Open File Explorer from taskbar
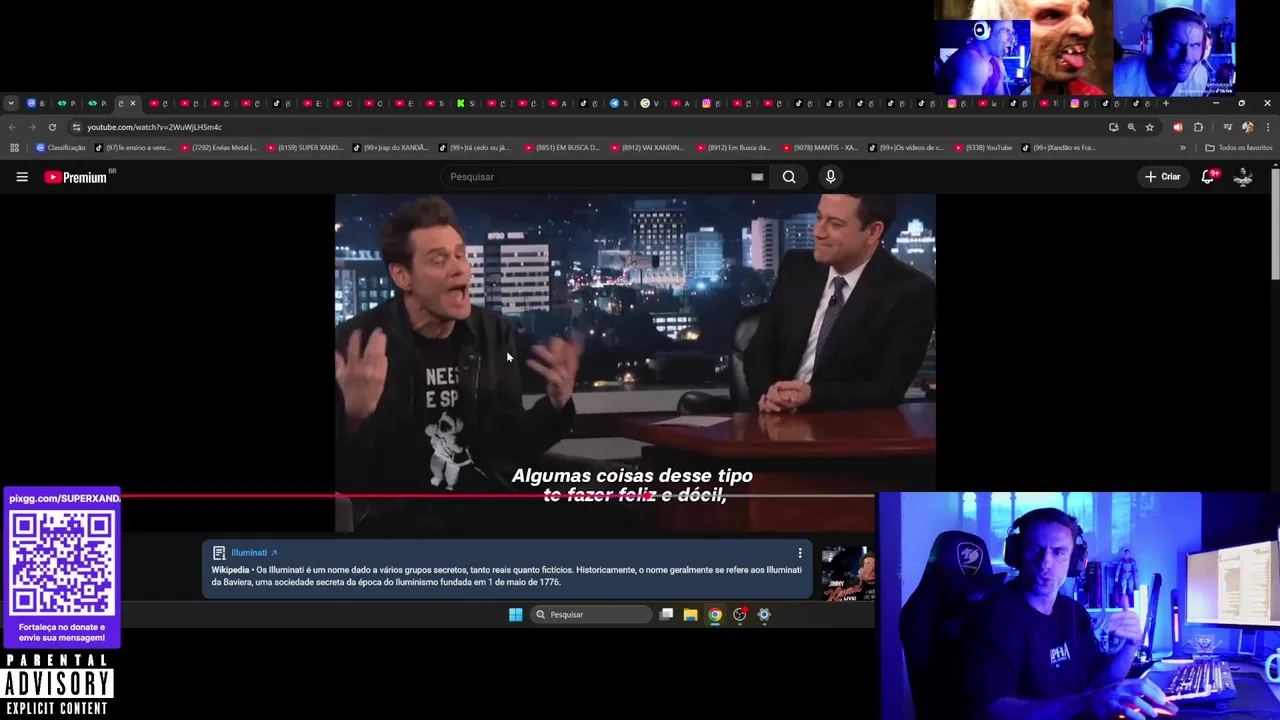Screen dimensions: 1280x720 click(x=690, y=615)
